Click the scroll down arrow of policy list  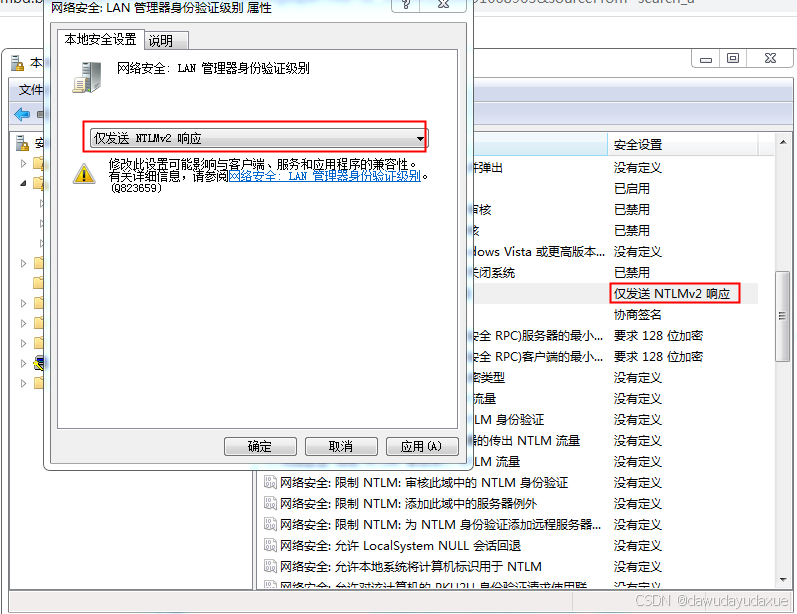click(x=783, y=580)
